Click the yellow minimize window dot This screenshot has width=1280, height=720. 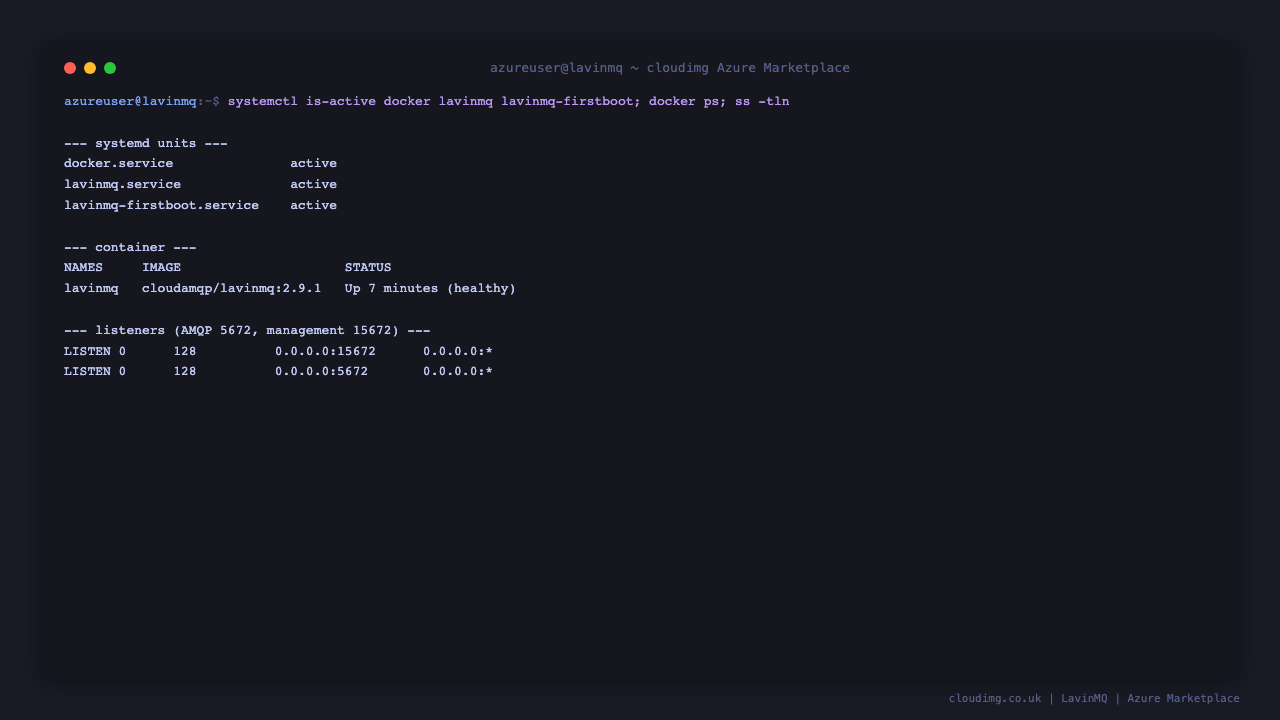(x=90, y=68)
